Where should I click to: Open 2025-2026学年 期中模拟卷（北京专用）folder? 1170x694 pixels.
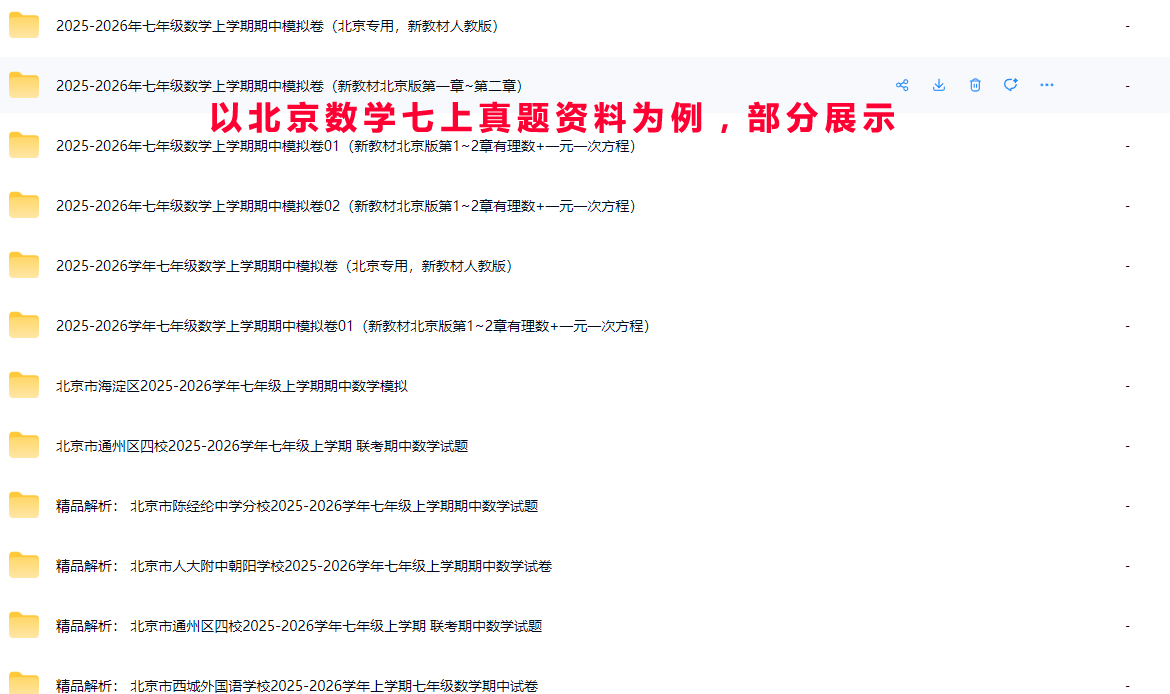tap(284, 266)
